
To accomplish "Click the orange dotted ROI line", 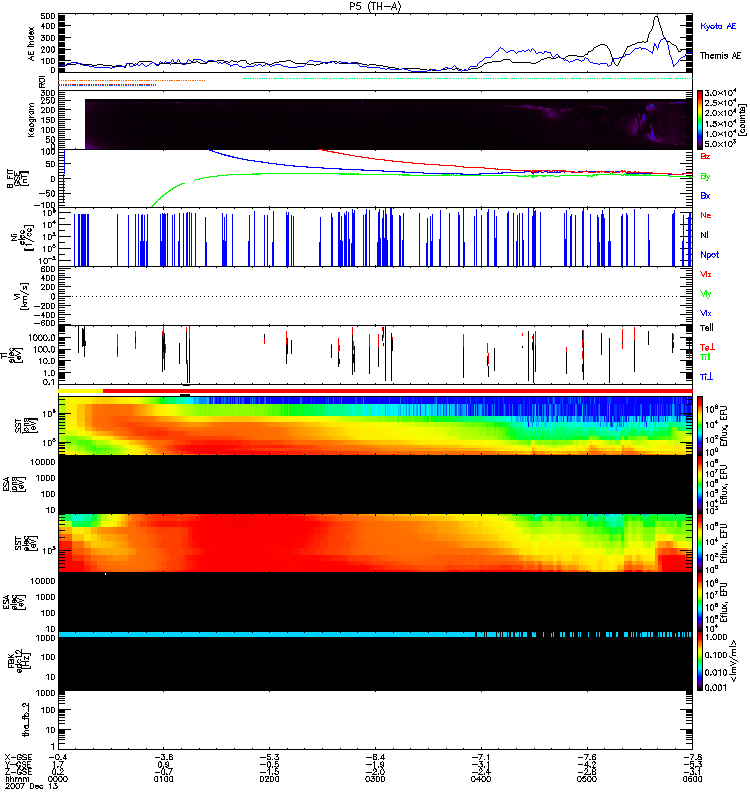I will click(x=132, y=81).
